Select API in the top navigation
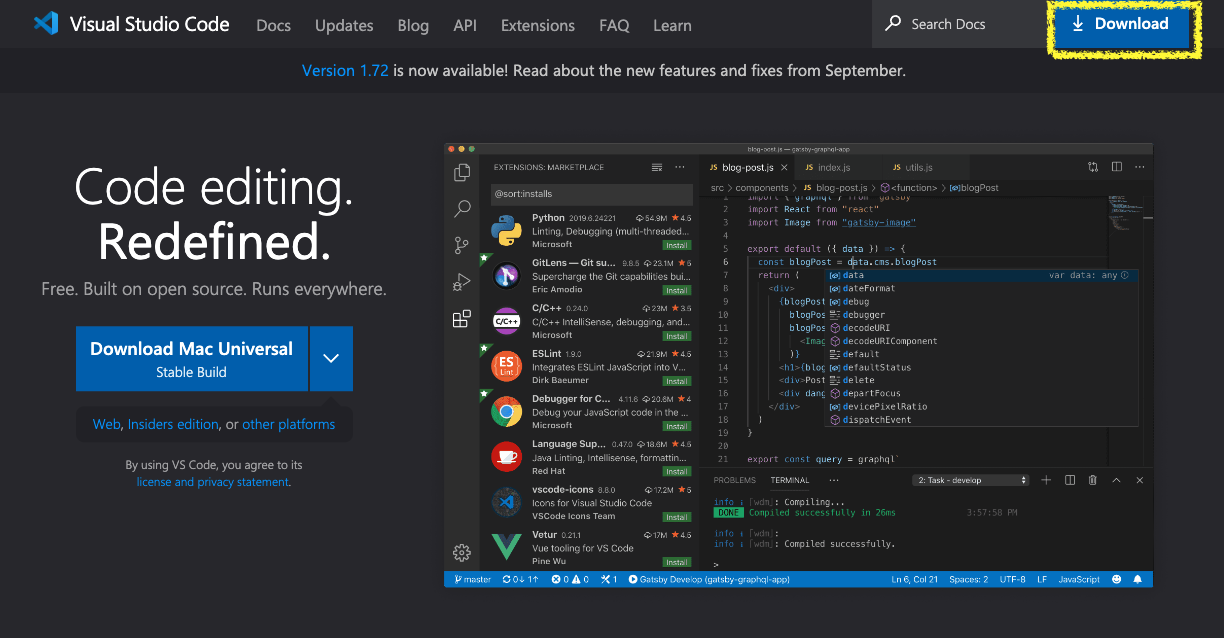Screen dimensions: 1224x641 click(465, 25)
